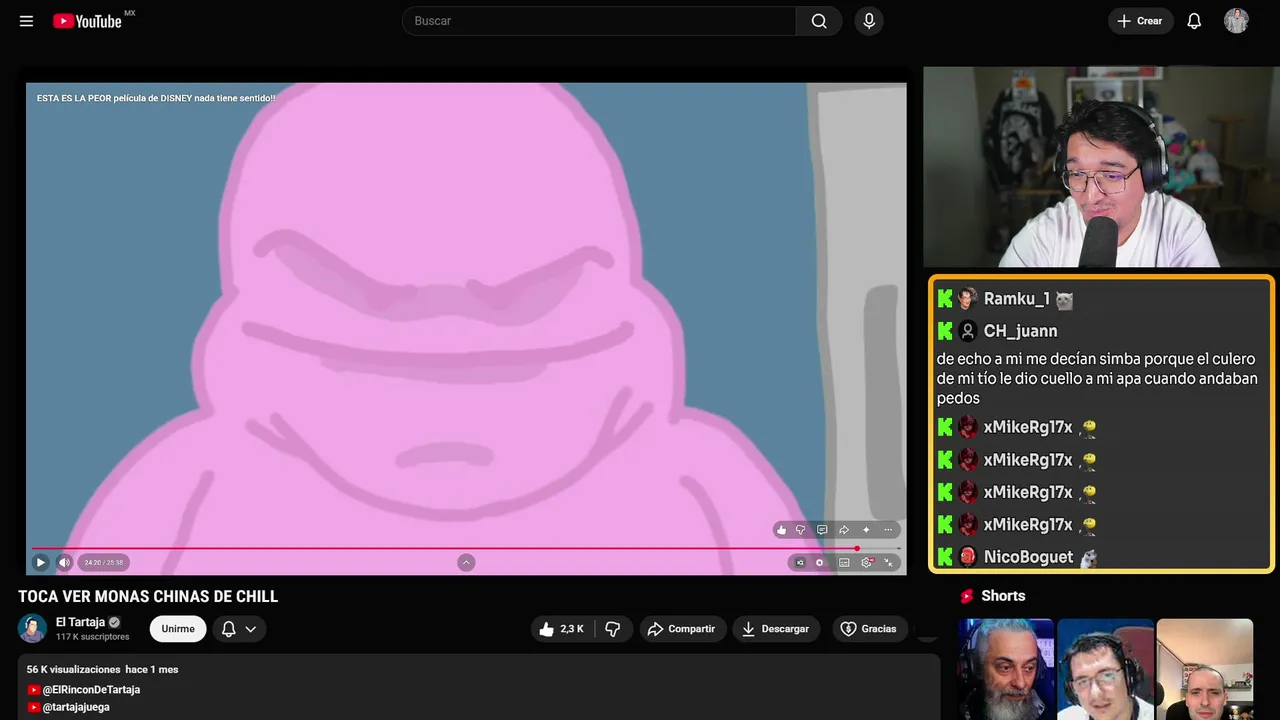Play the video with the play button
Screen dimensions: 1280x720
(40, 562)
